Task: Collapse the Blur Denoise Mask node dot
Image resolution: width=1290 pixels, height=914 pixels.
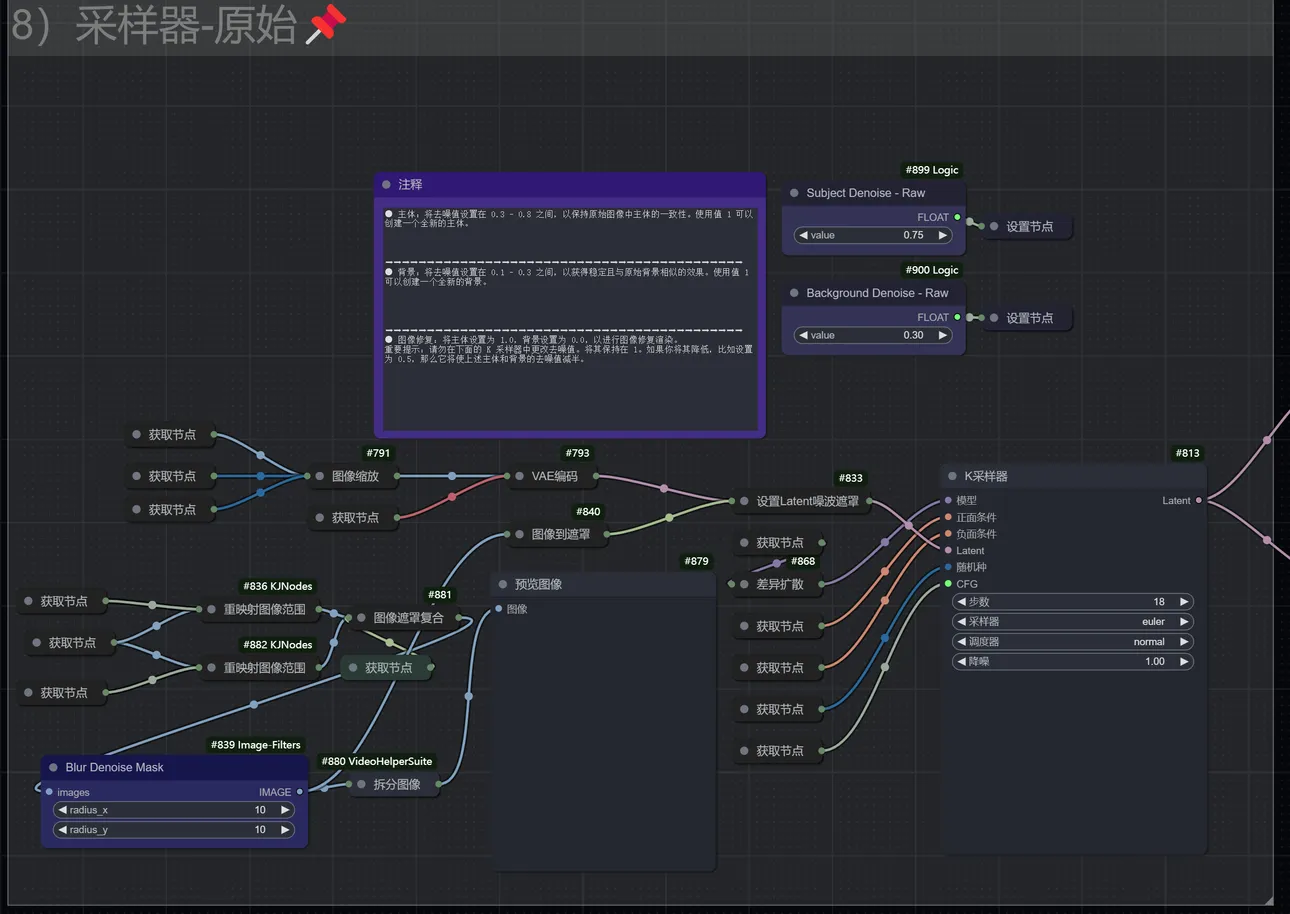Action: tap(54, 768)
